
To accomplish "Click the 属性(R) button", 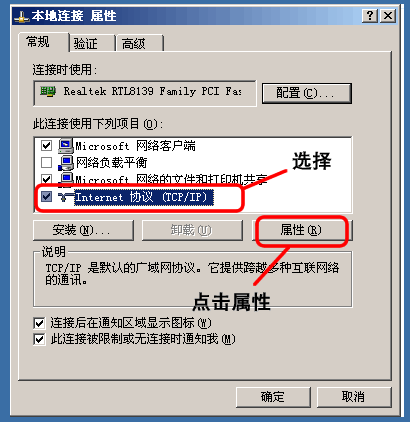I will (302, 230).
